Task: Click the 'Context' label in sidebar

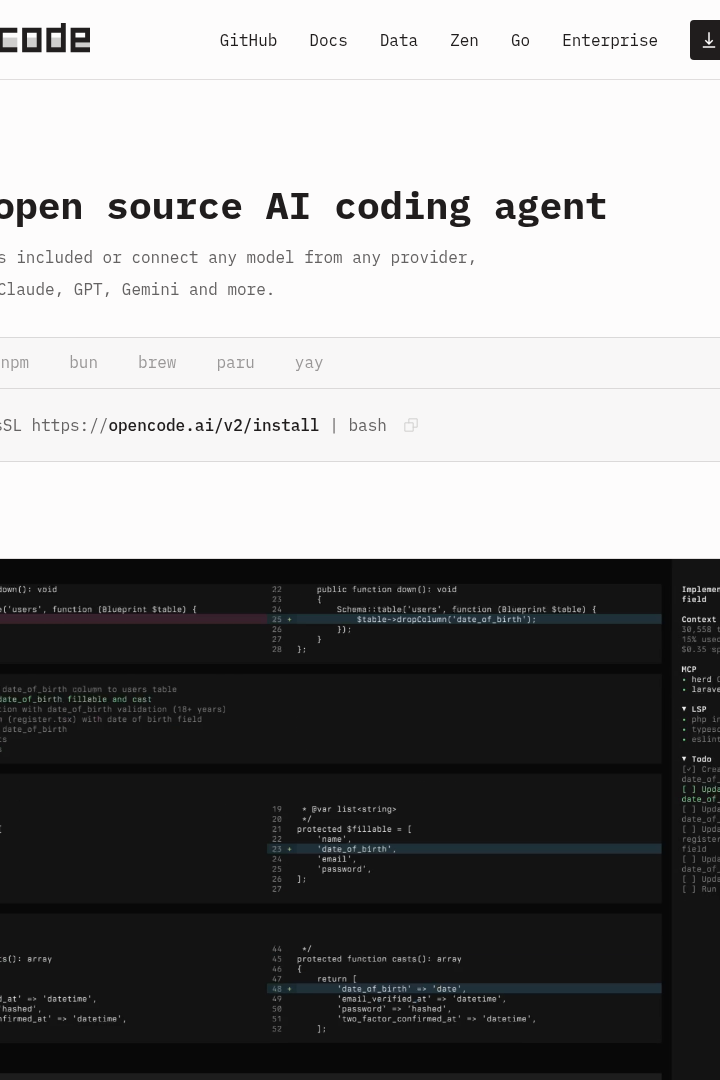Action: pos(699,619)
